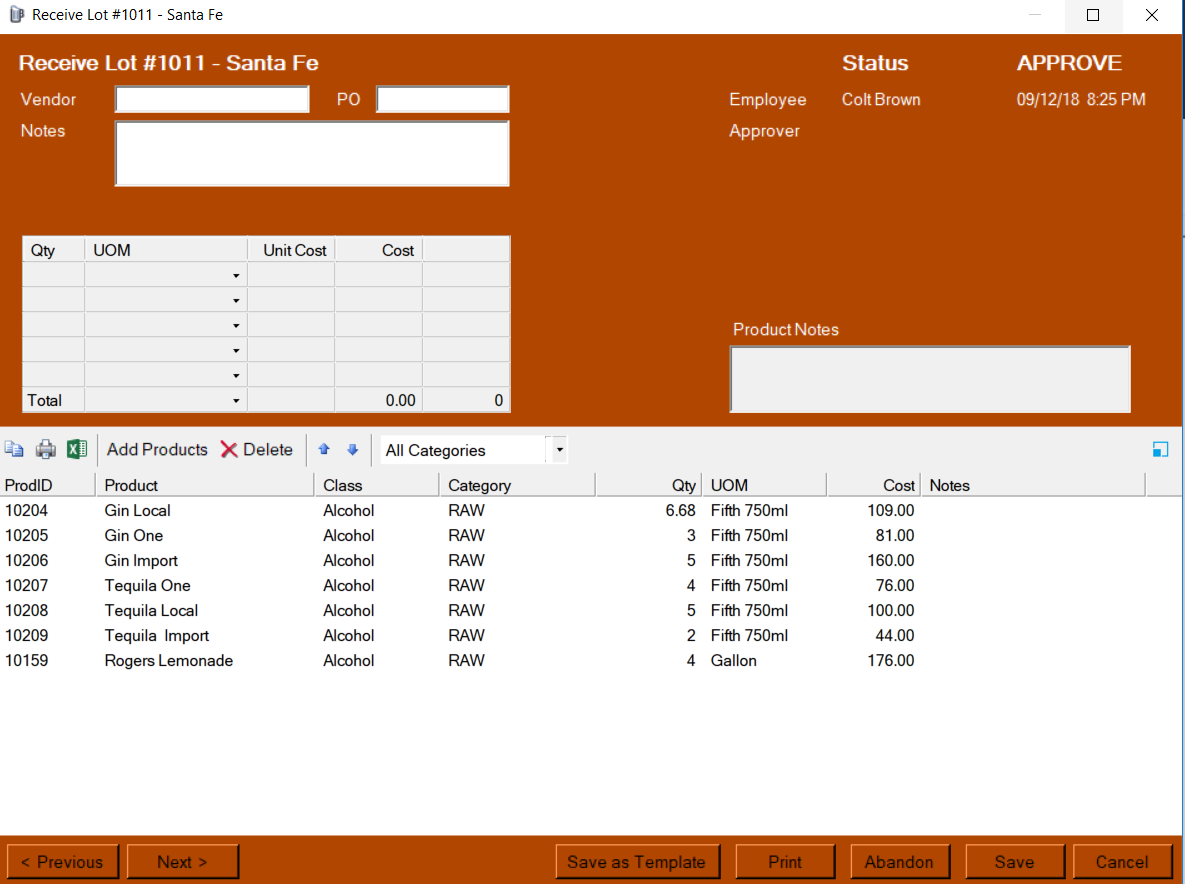Image resolution: width=1185 pixels, height=884 pixels.
Task: Sort by the ProdID column header
Action: [x=48, y=485]
